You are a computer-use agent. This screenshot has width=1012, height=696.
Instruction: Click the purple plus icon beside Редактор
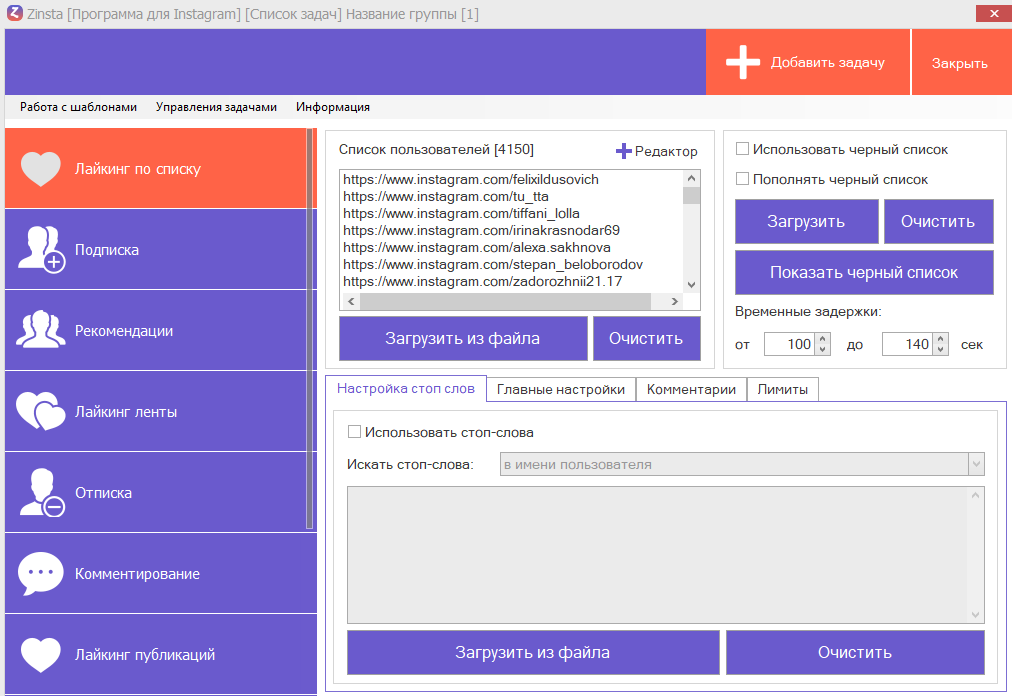pyautogui.click(x=623, y=151)
